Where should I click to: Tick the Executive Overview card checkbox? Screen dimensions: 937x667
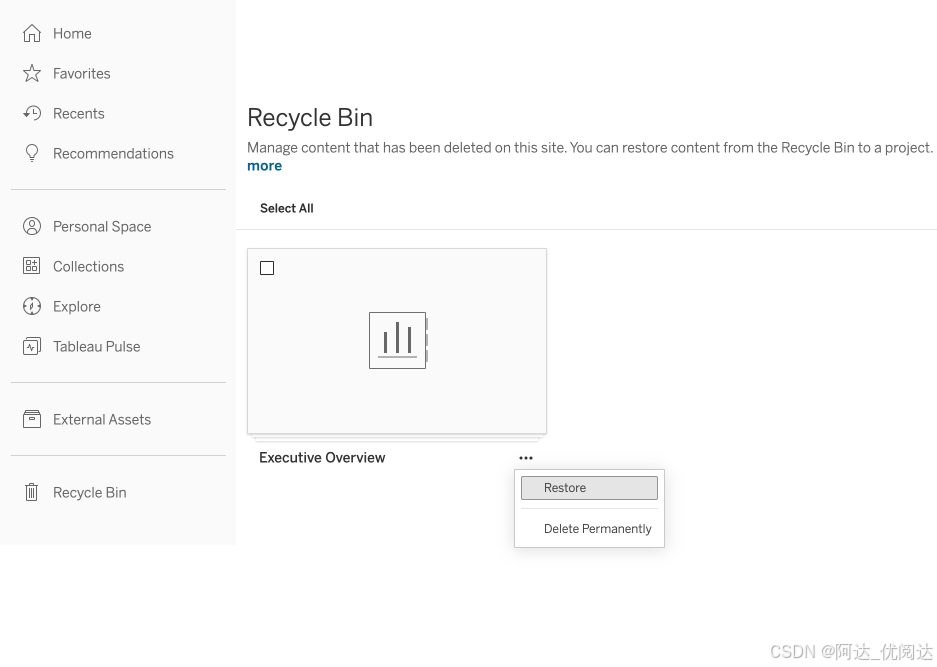267,268
